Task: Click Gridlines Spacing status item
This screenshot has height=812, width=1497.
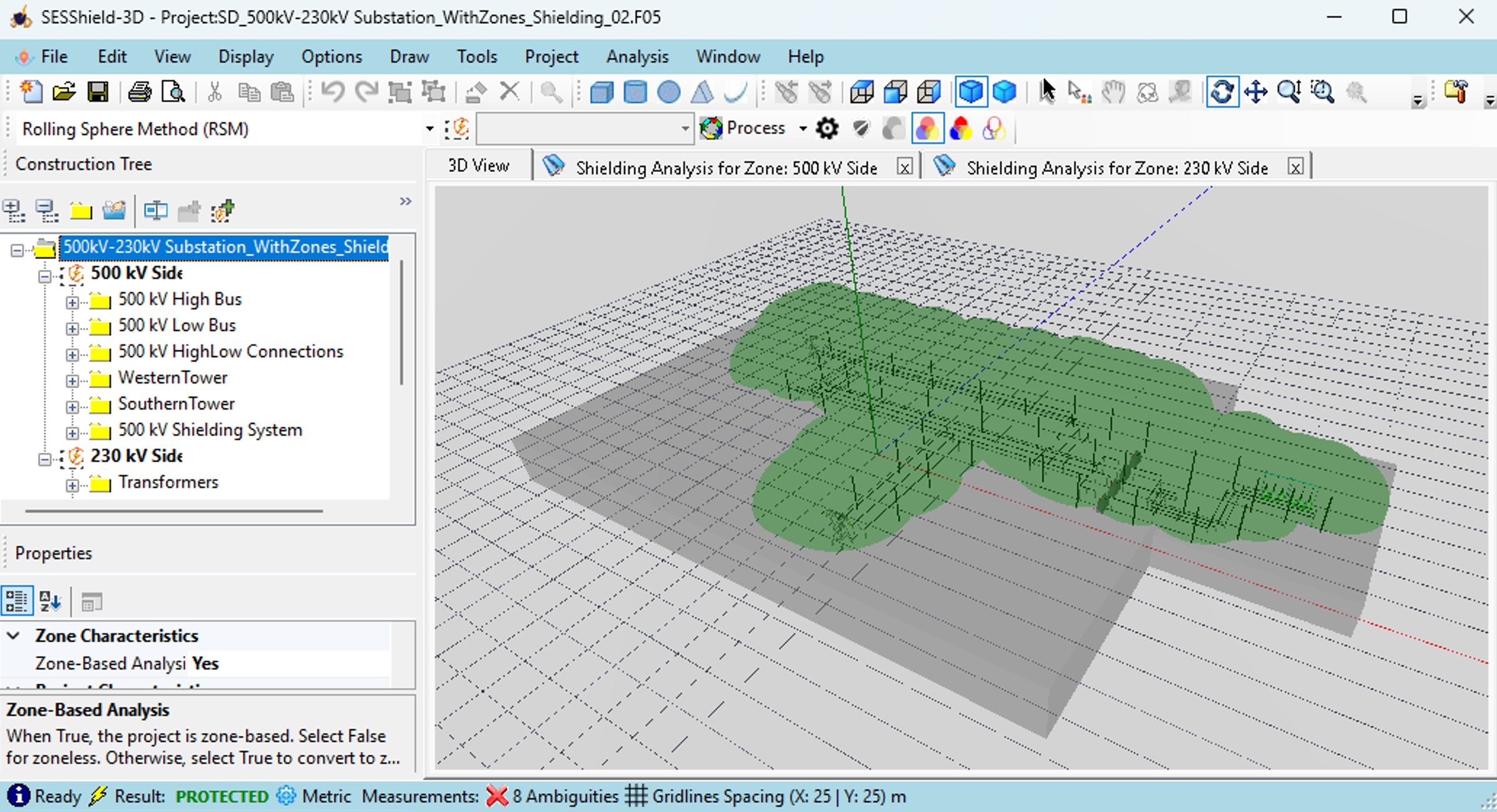Action: point(767,796)
